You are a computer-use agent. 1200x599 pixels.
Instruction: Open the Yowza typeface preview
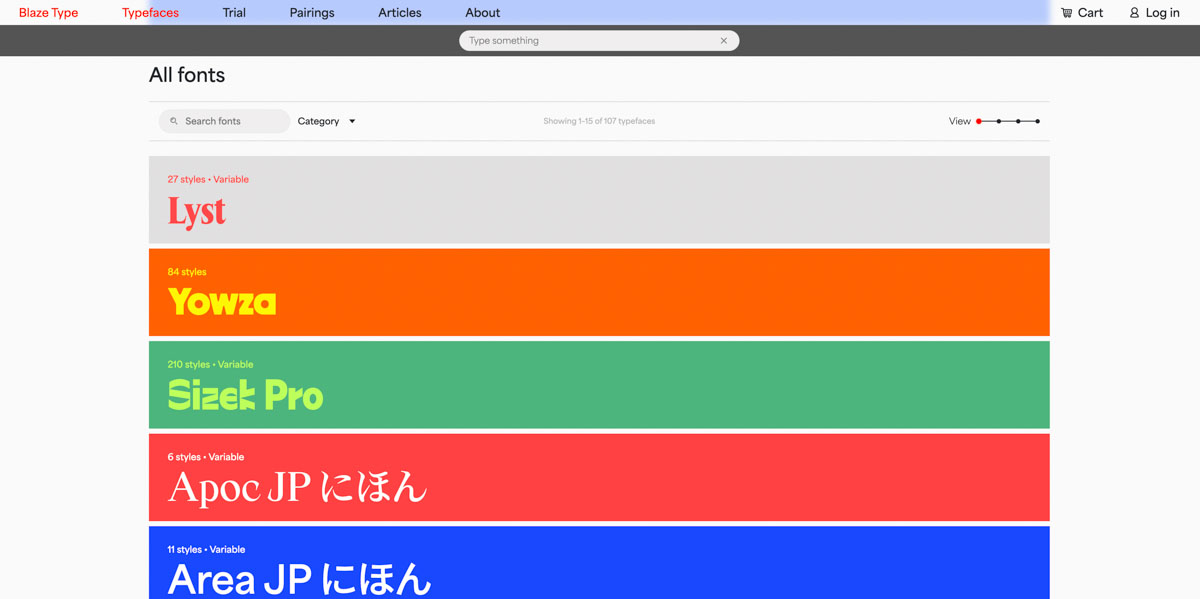[x=598, y=291]
